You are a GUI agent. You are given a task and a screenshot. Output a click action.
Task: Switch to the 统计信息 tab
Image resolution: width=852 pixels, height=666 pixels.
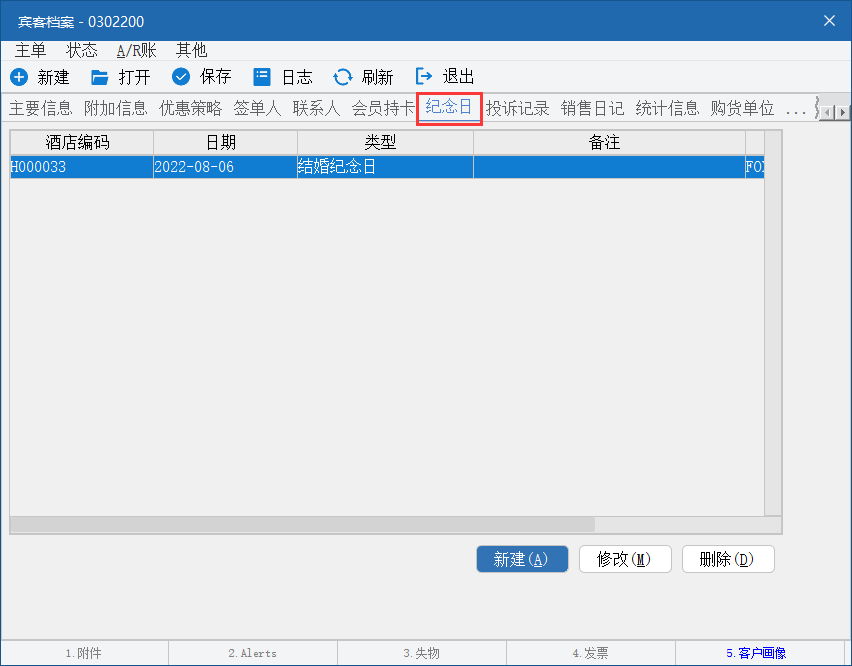click(x=667, y=108)
